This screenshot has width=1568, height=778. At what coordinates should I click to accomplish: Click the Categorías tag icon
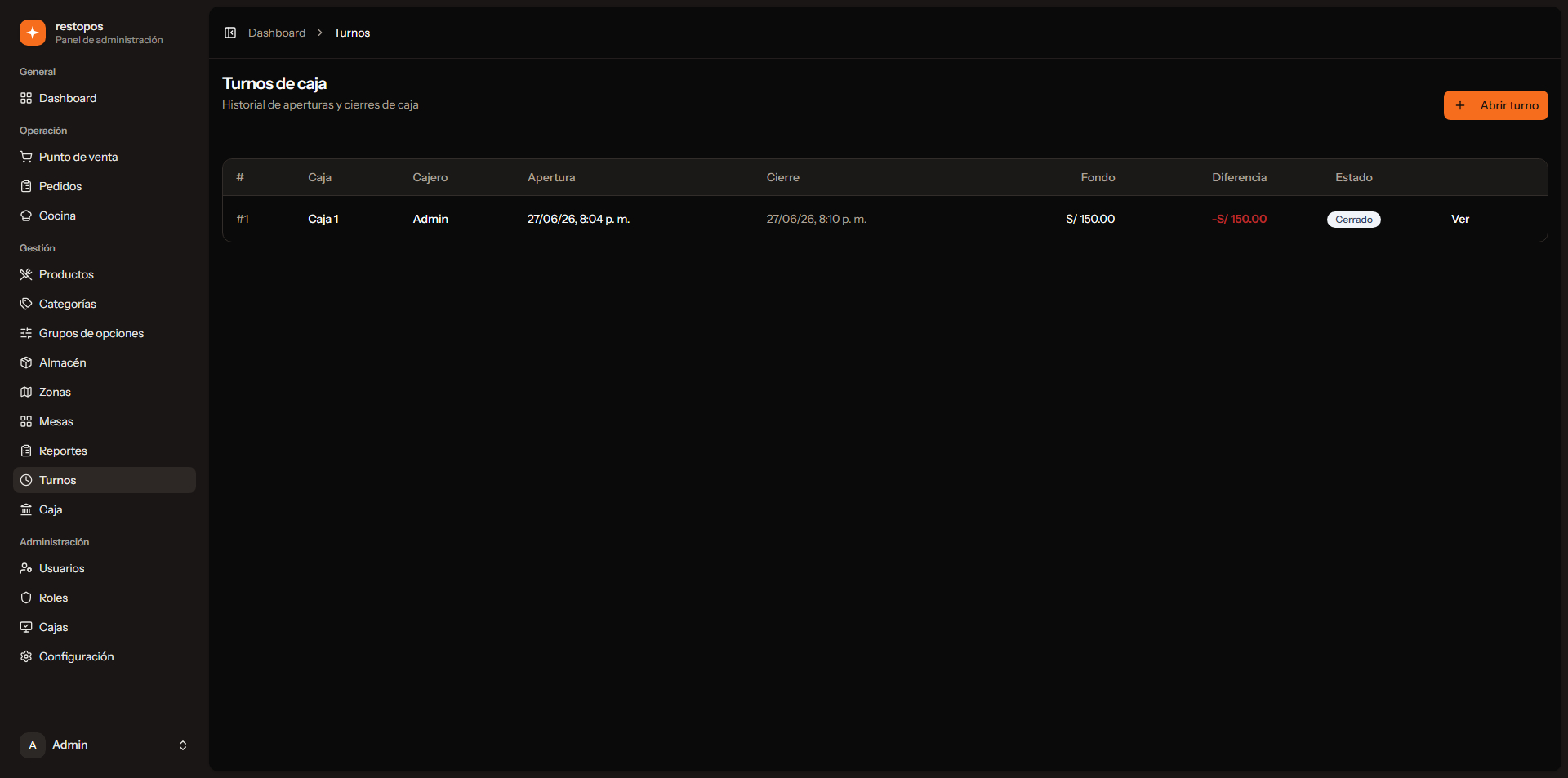[x=26, y=304]
